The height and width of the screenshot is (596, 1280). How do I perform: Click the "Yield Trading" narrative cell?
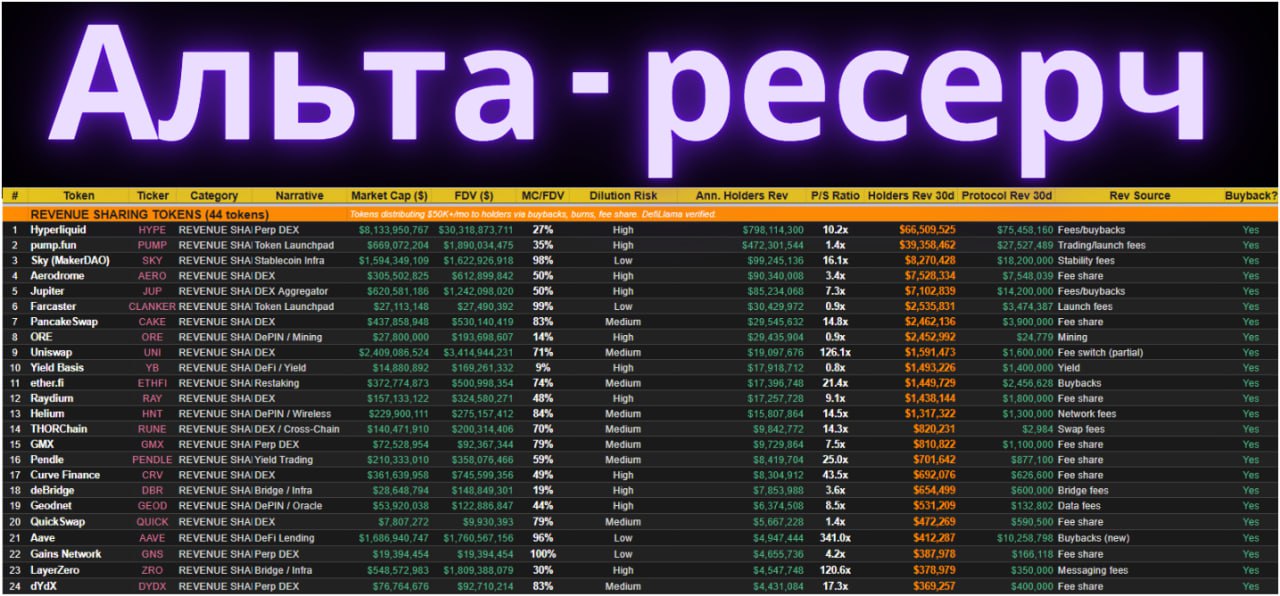(x=285, y=460)
